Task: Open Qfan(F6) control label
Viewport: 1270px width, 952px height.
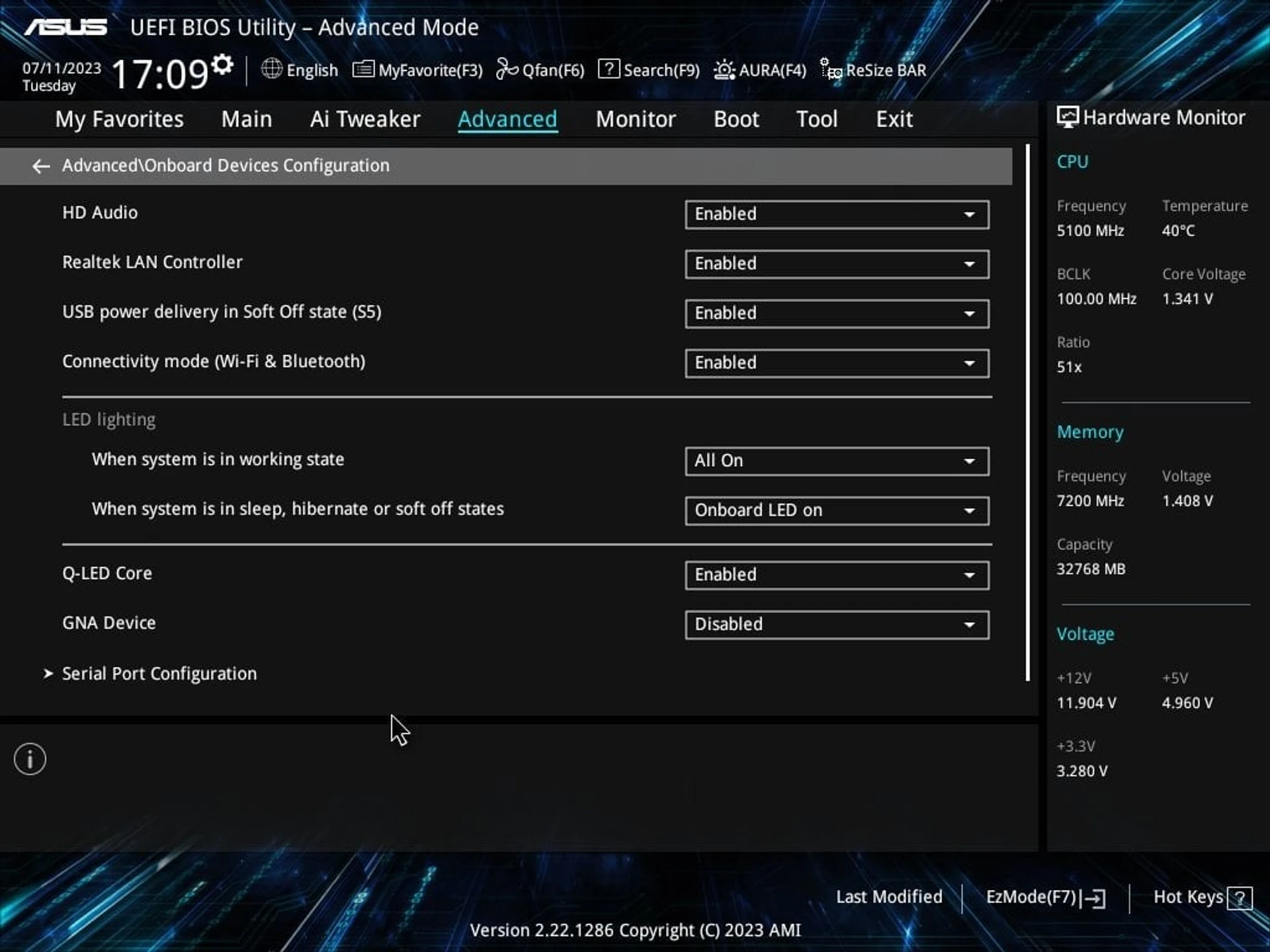Action: coord(553,70)
